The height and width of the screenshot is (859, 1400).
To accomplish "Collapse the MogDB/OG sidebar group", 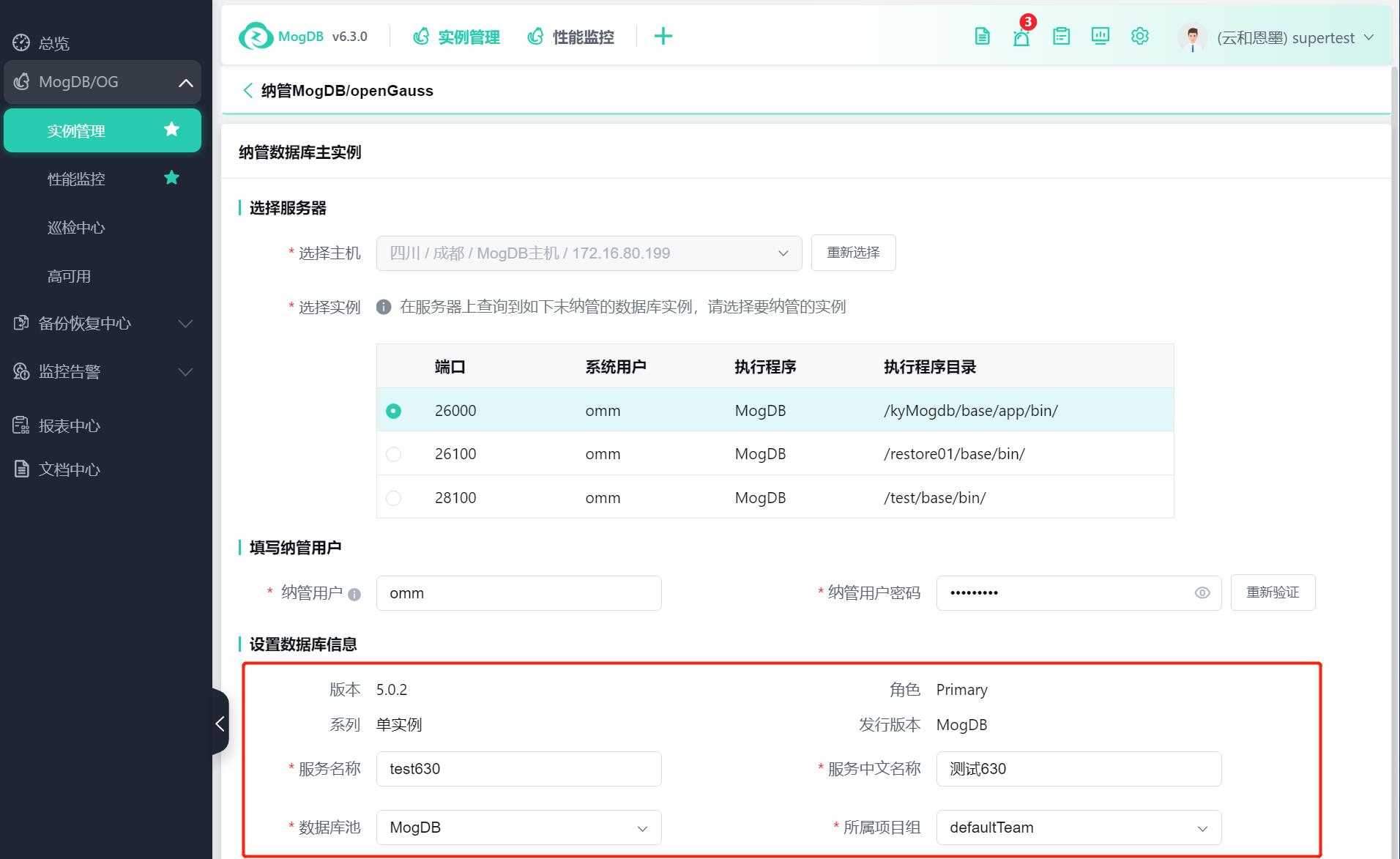I will [x=185, y=83].
